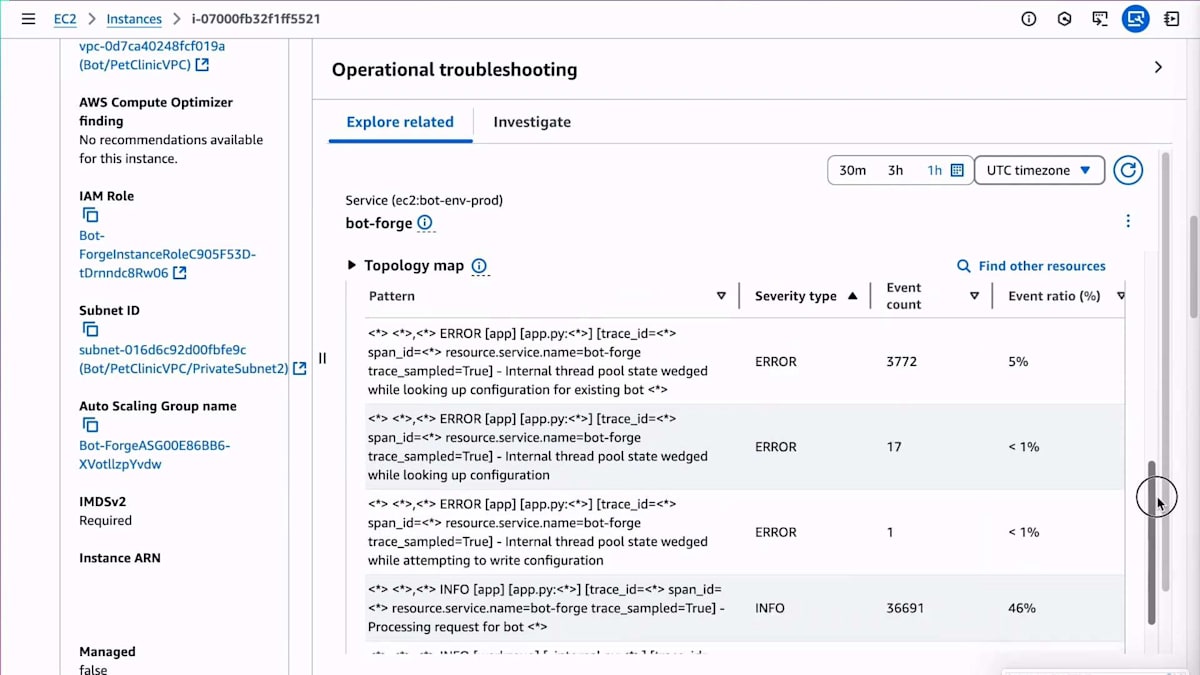1200x675 pixels.
Task: Open the hamburger navigation menu
Action: click(28, 19)
